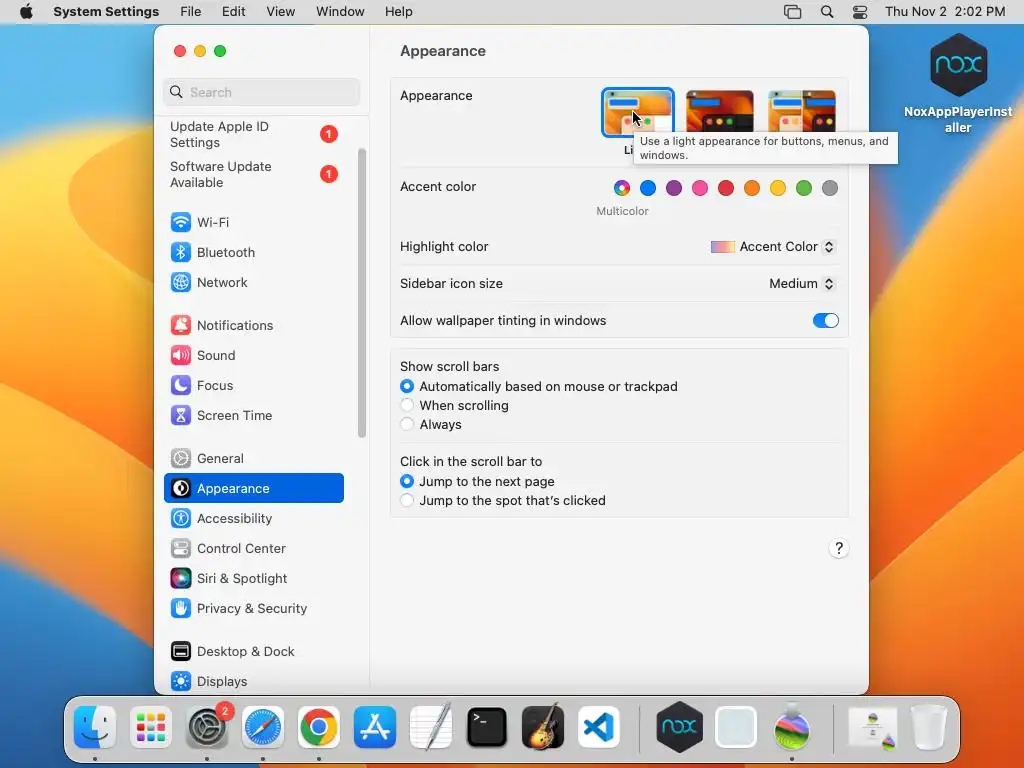Screen dimensions: 1024x768
Task: Open Spotlight search in menu bar
Action: coord(827,12)
